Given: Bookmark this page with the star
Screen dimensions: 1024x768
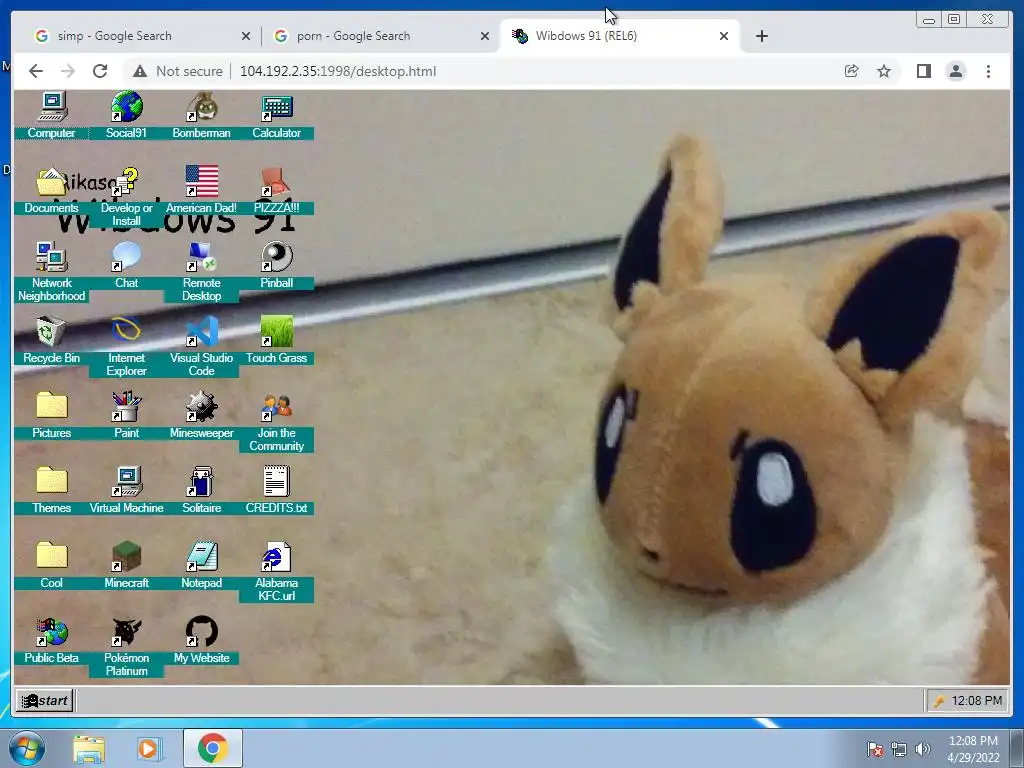Looking at the screenshot, I should (x=884, y=71).
